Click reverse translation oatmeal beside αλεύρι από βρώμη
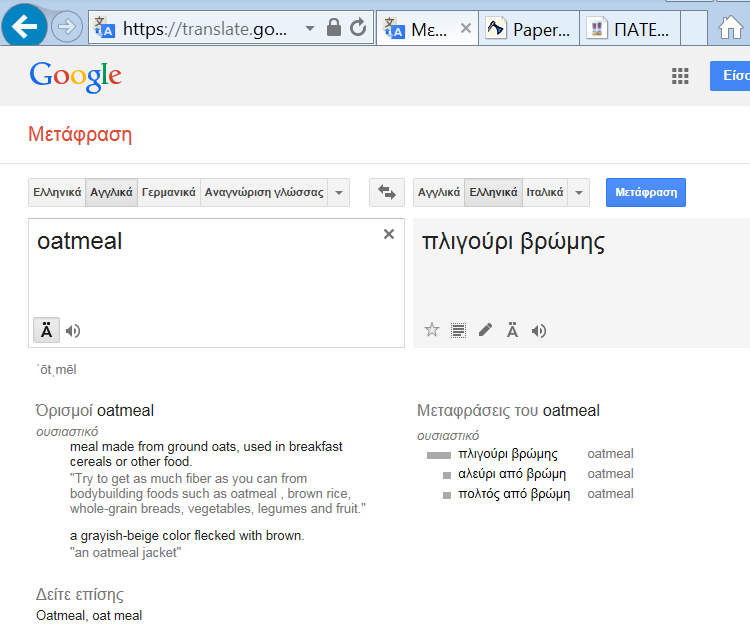Image resolution: width=750 pixels, height=630 pixels. (610, 474)
